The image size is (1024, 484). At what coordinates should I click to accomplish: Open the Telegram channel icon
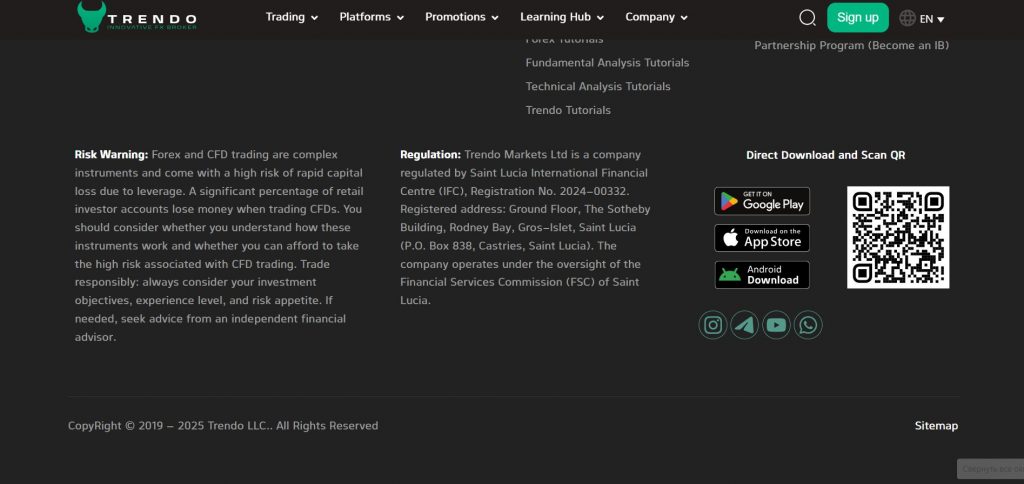tap(744, 324)
